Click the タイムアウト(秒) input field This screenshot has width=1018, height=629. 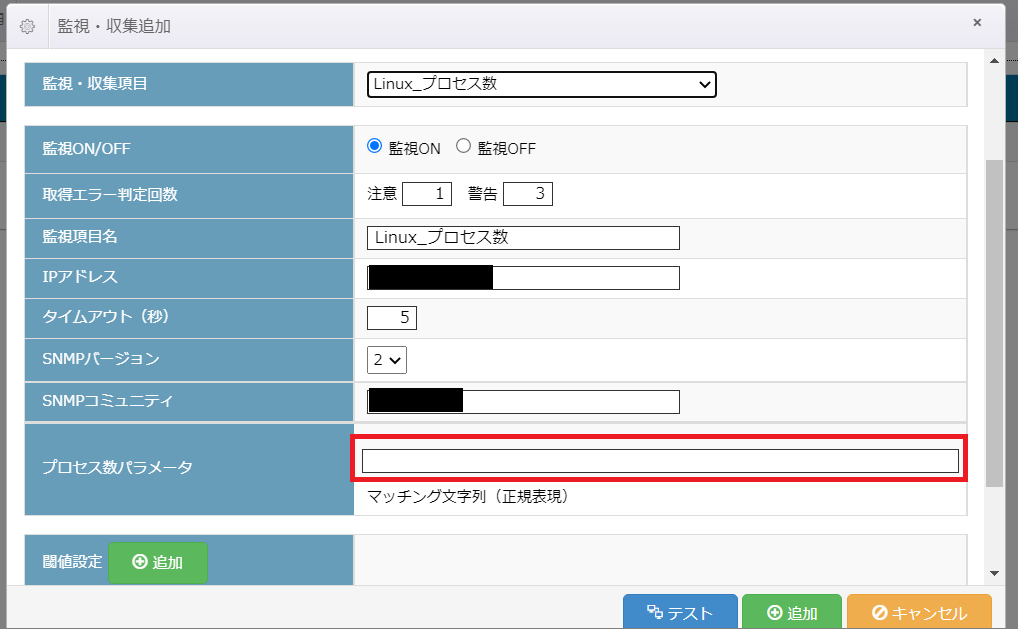[x=391, y=318]
